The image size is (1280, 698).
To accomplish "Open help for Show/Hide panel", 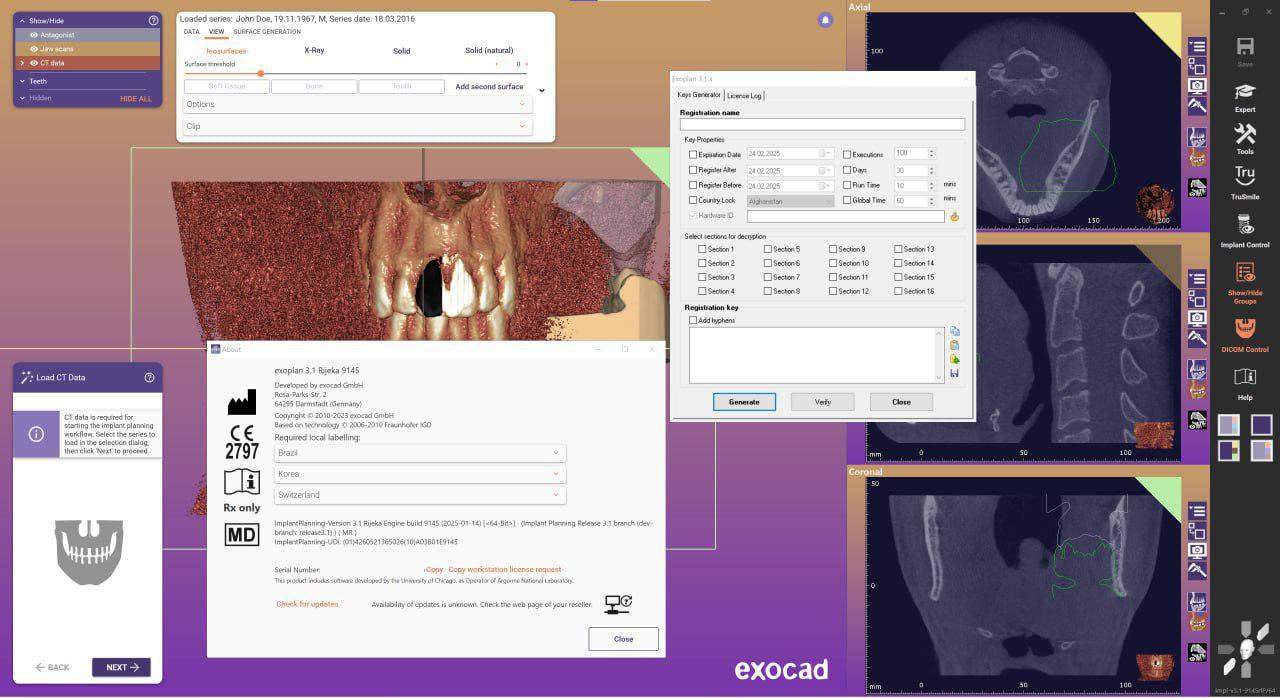I will tap(153, 20).
